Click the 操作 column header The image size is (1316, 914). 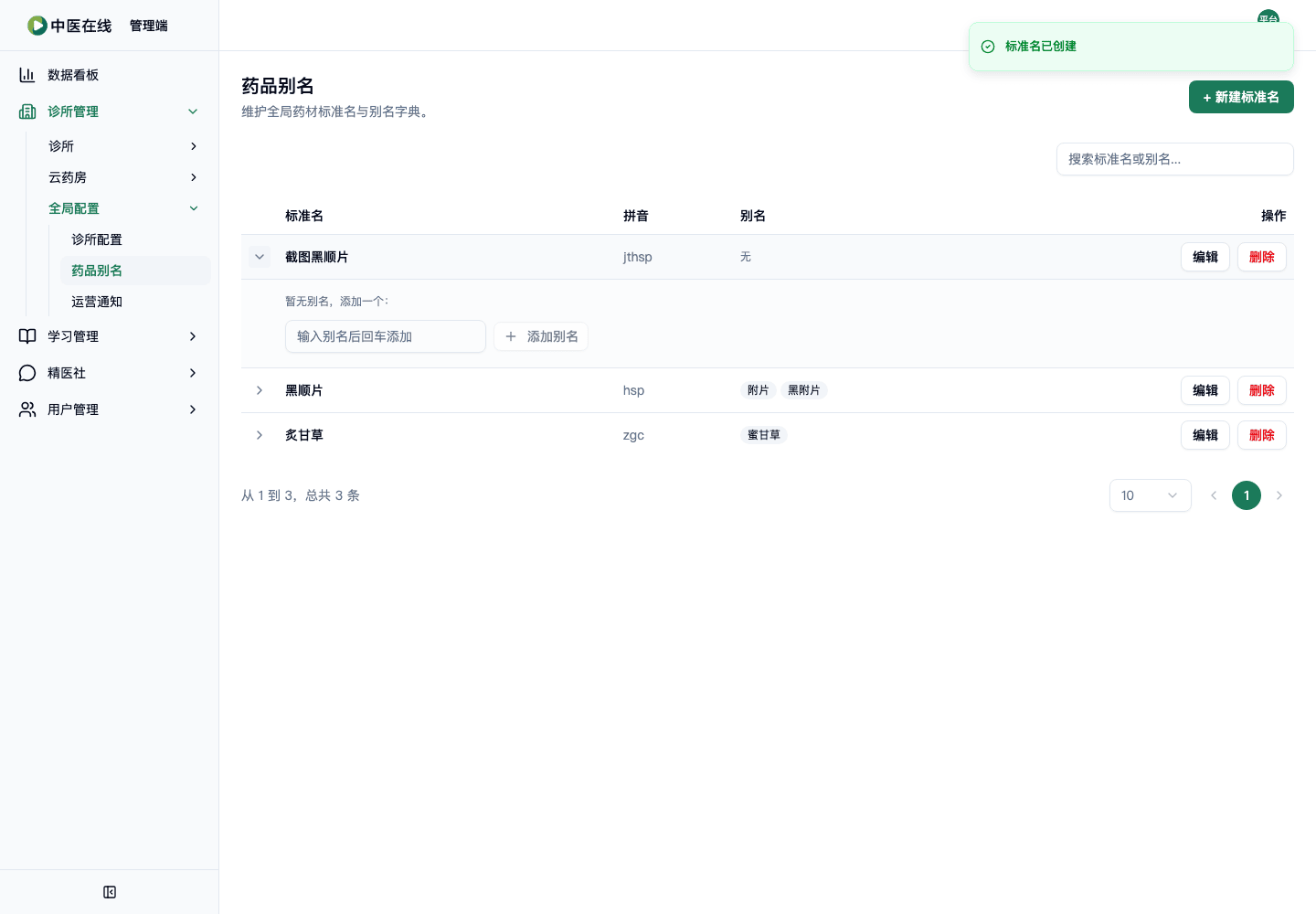point(1274,216)
